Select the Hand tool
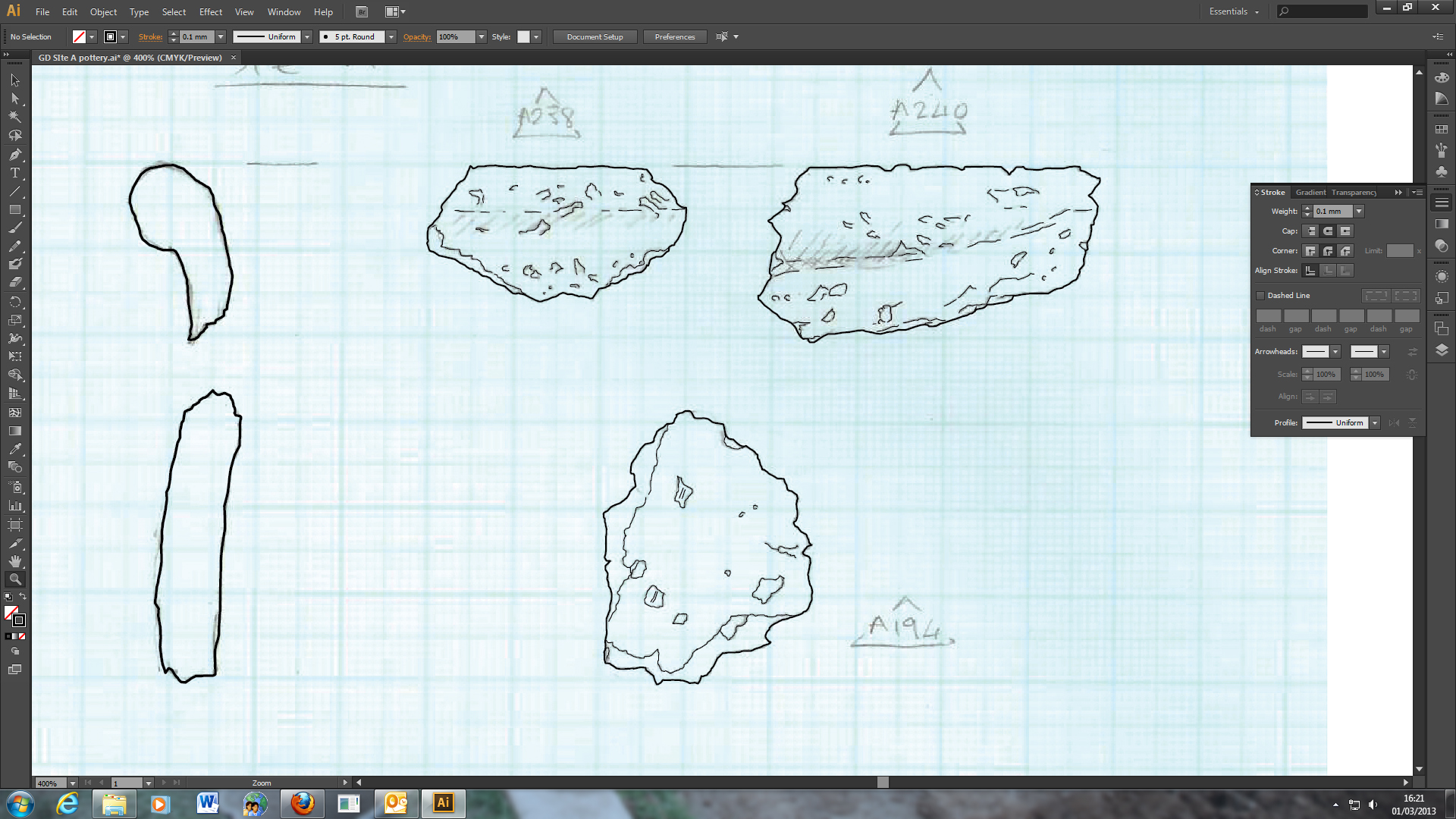This screenshot has height=819, width=1456. pos(14,561)
